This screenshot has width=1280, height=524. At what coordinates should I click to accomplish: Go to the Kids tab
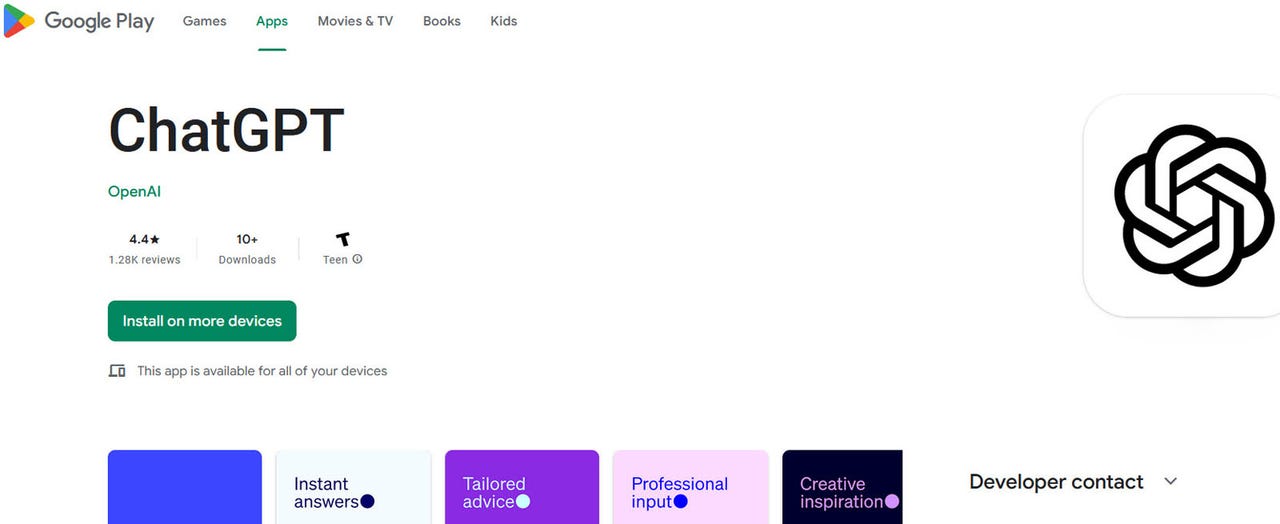tap(504, 21)
